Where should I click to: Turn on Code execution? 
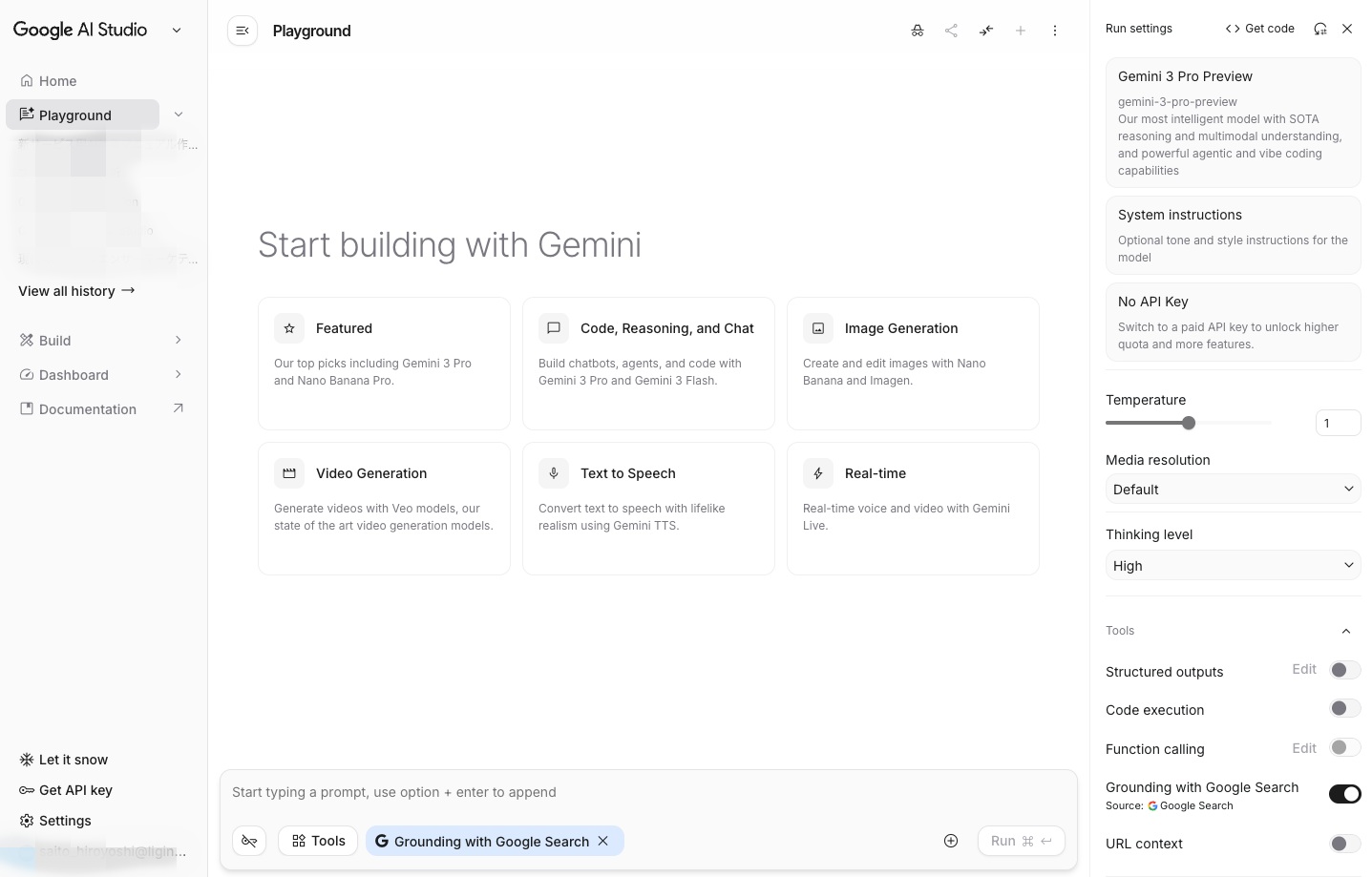coord(1344,708)
